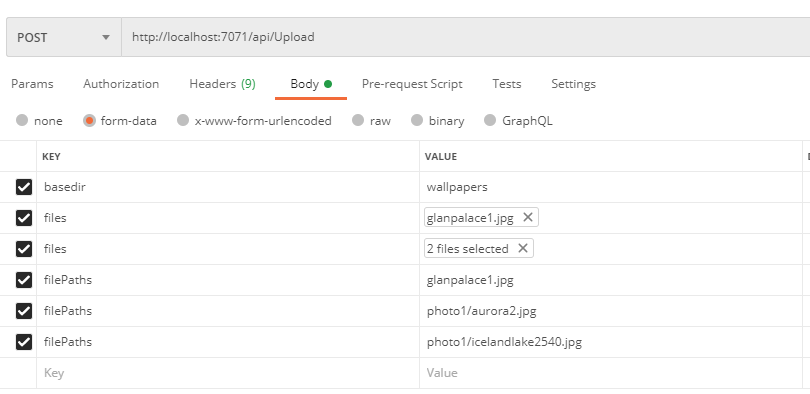
Task: Open the Authorization tab
Action: coord(121,84)
